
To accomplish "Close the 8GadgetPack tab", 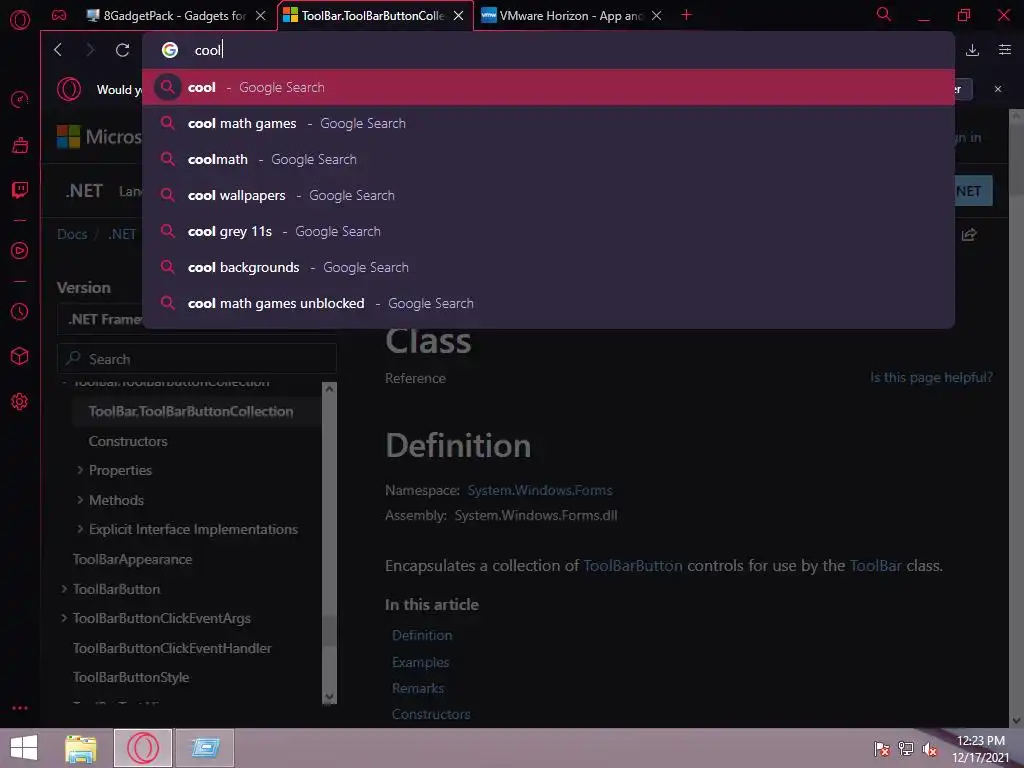I will (261, 16).
